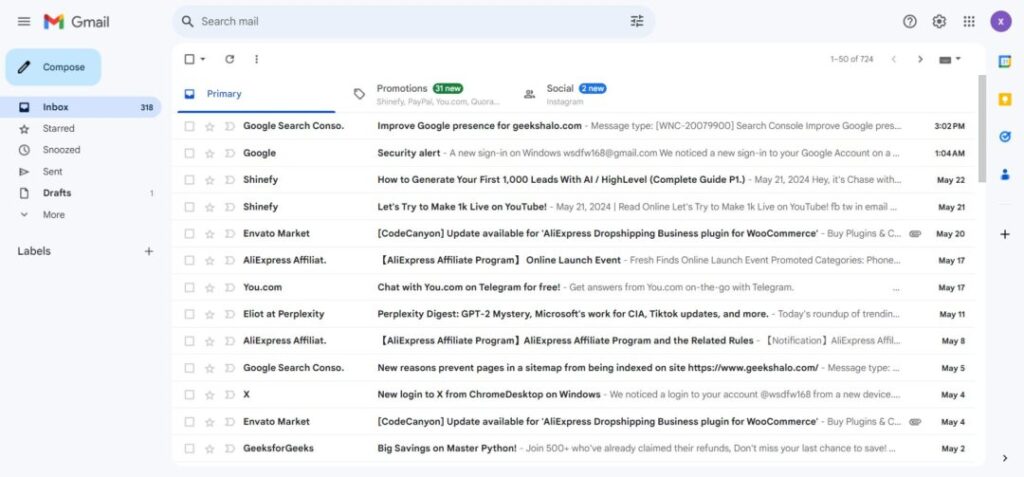Screen dimensions: 1024x477
Task: Open Google Keep side panel icon
Action: click(x=1004, y=99)
